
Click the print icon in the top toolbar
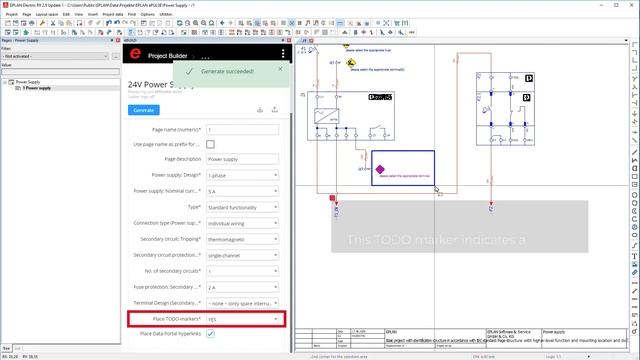(x=31, y=23)
